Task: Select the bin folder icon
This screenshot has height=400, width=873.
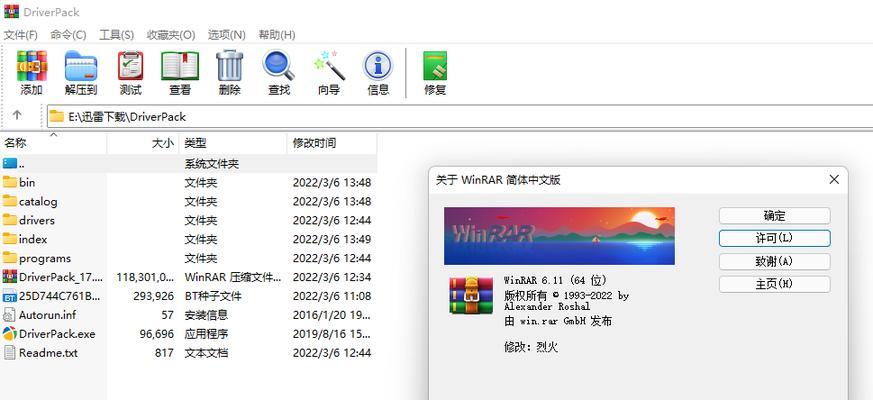Action: tap(10, 182)
